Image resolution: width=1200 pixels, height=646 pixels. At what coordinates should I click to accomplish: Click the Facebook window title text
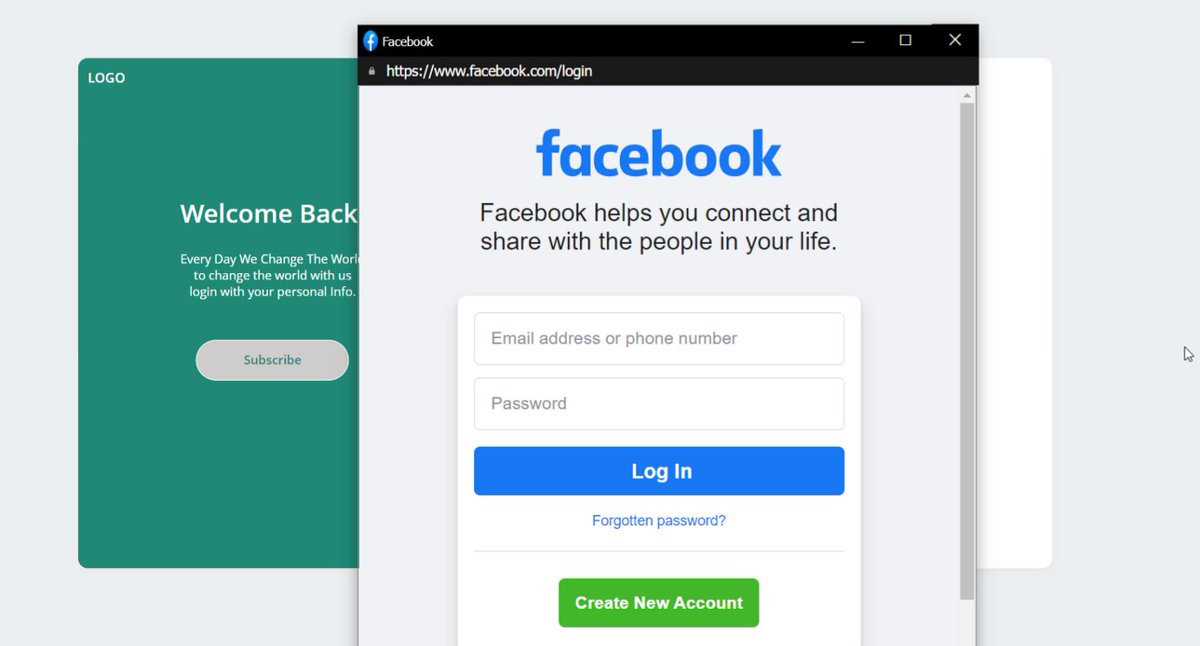click(x=407, y=42)
